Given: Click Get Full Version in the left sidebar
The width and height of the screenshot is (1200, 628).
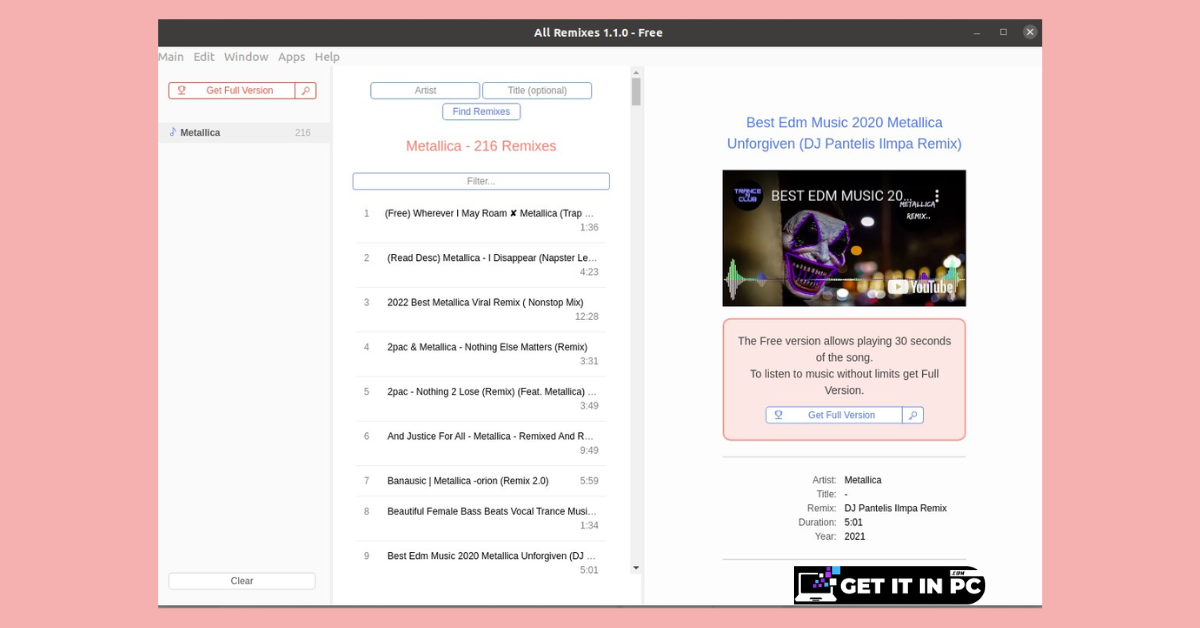Looking at the screenshot, I should pyautogui.click(x=232, y=90).
